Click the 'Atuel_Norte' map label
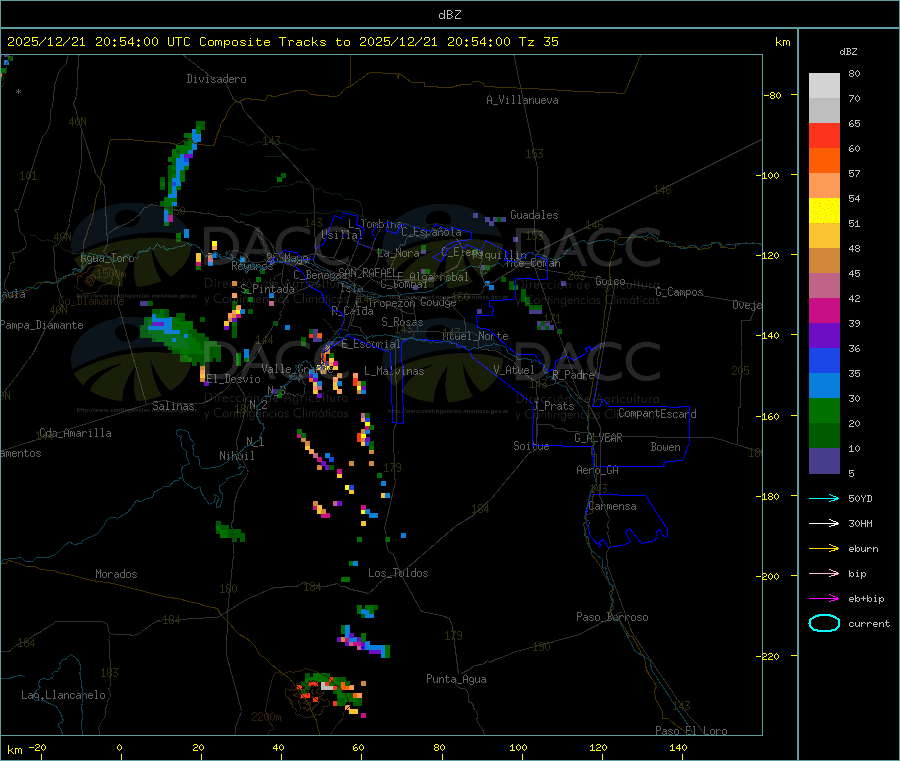The image size is (900, 761). (x=475, y=336)
